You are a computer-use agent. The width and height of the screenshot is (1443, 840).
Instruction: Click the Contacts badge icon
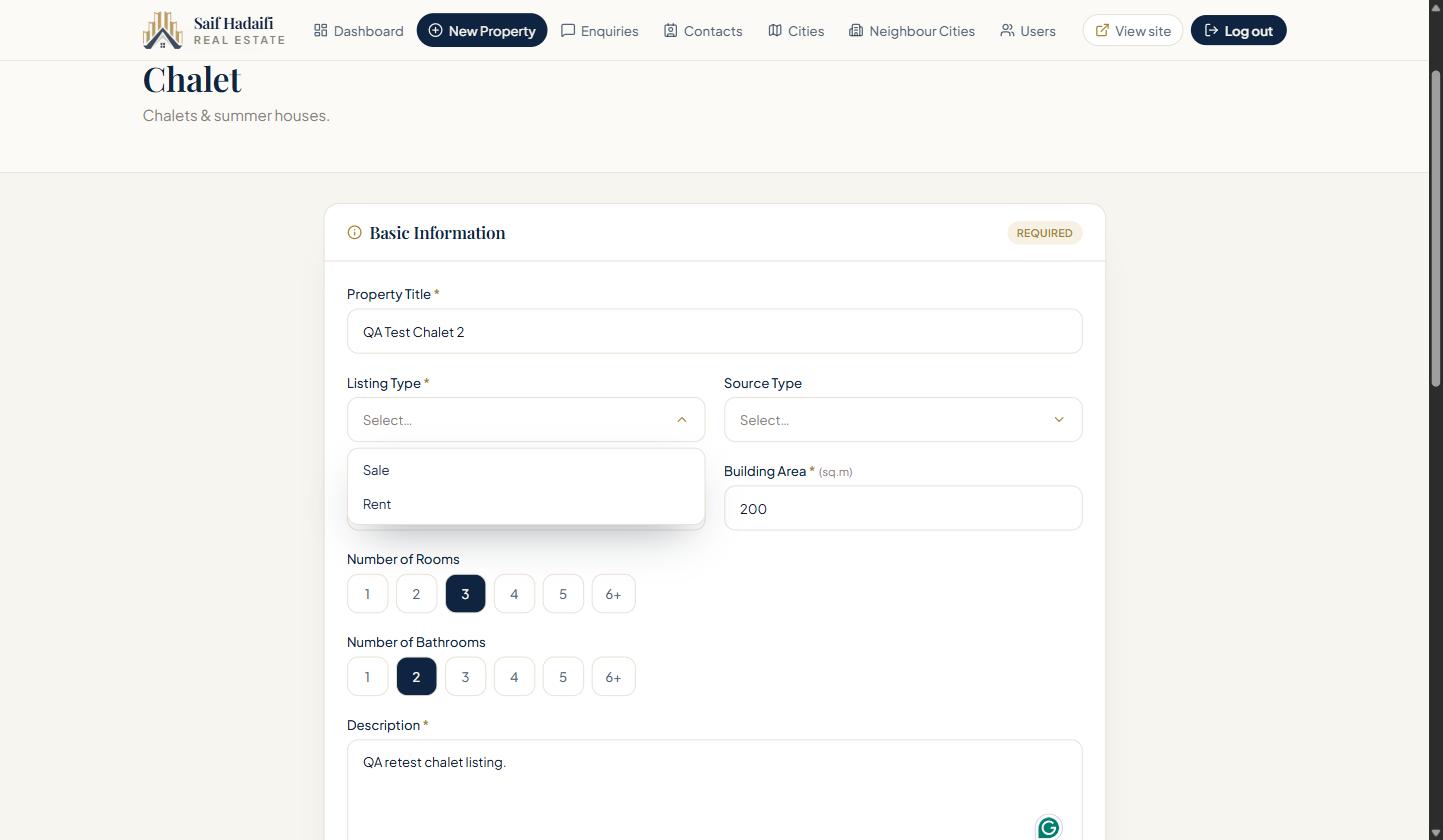click(671, 30)
